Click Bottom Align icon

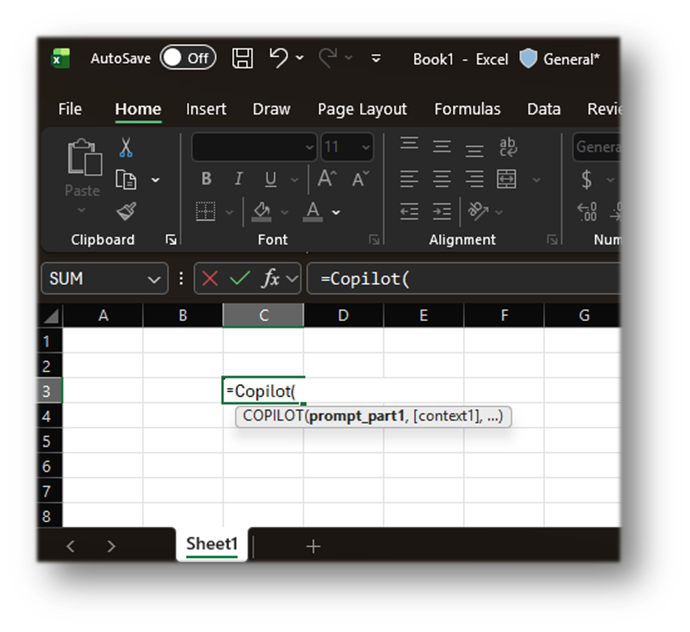(474, 150)
